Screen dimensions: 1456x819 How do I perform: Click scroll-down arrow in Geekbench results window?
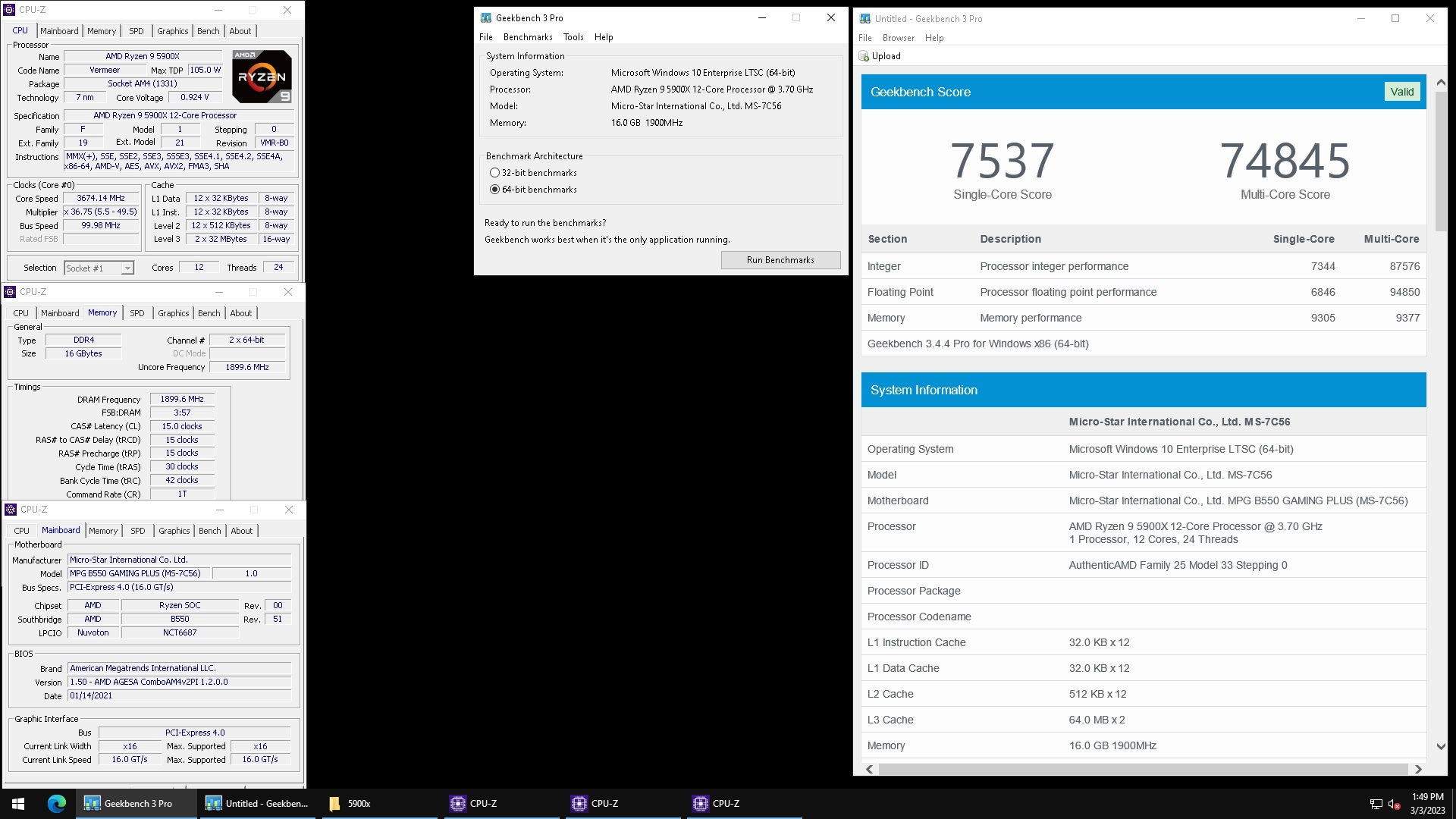click(1441, 746)
